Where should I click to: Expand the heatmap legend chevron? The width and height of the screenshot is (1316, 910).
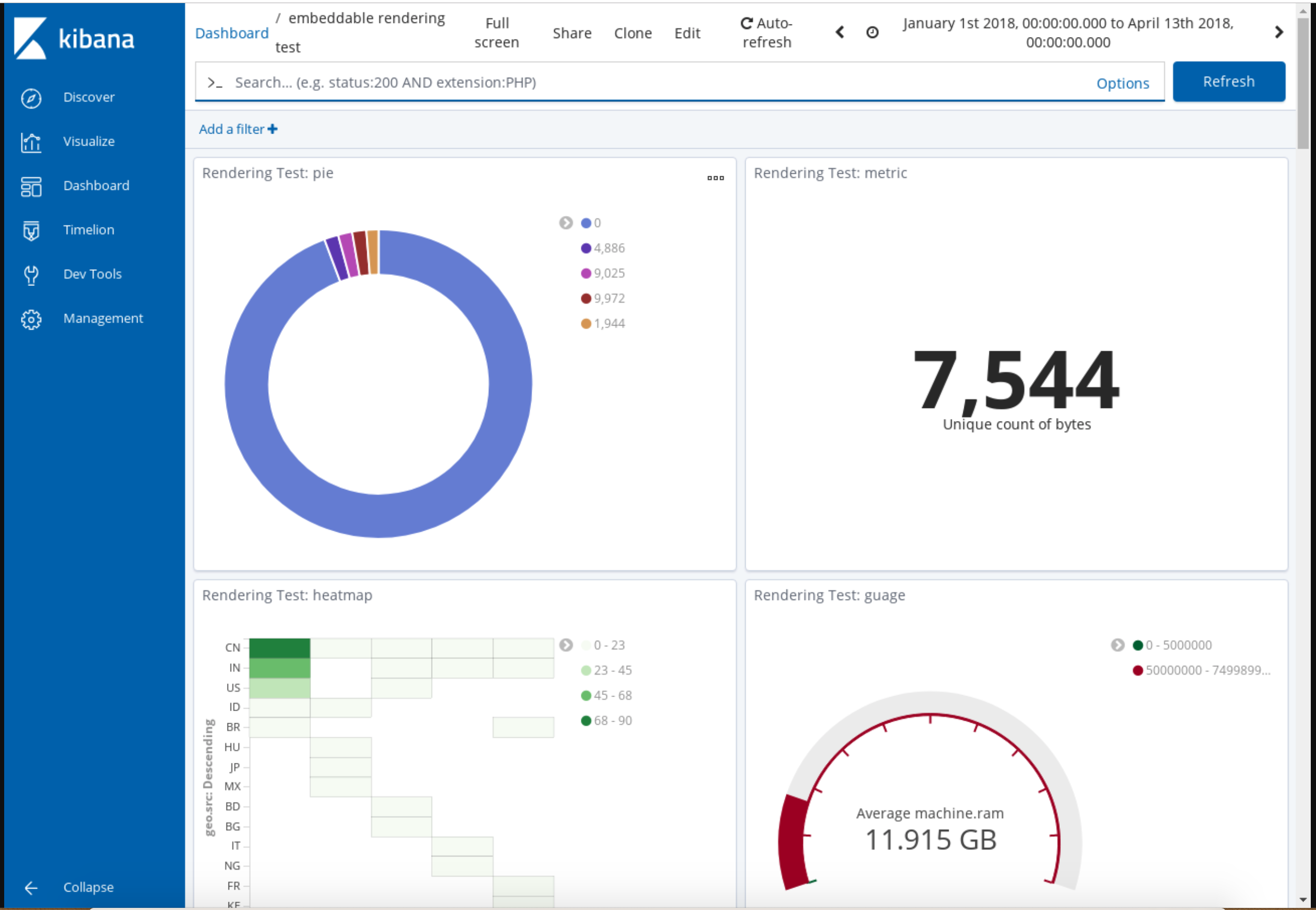566,644
